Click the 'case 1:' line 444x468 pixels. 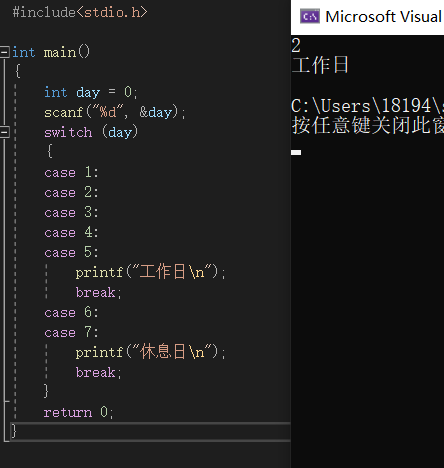click(x=71, y=173)
